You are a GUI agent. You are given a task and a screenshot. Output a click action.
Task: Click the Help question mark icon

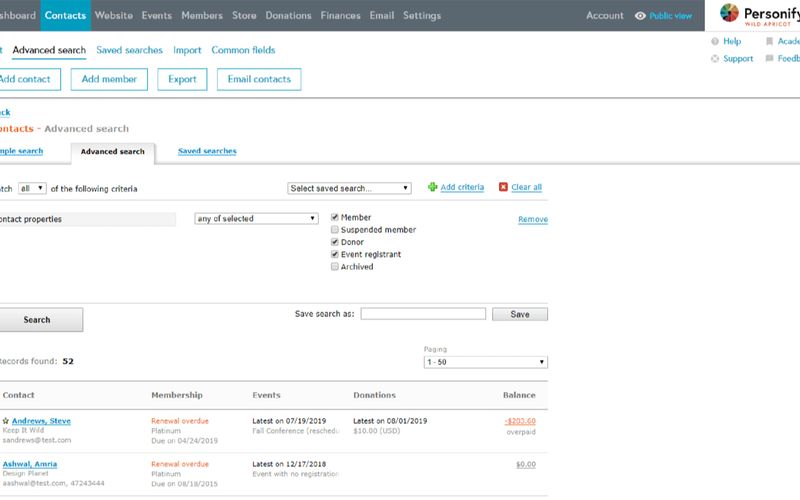click(x=714, y=42)
